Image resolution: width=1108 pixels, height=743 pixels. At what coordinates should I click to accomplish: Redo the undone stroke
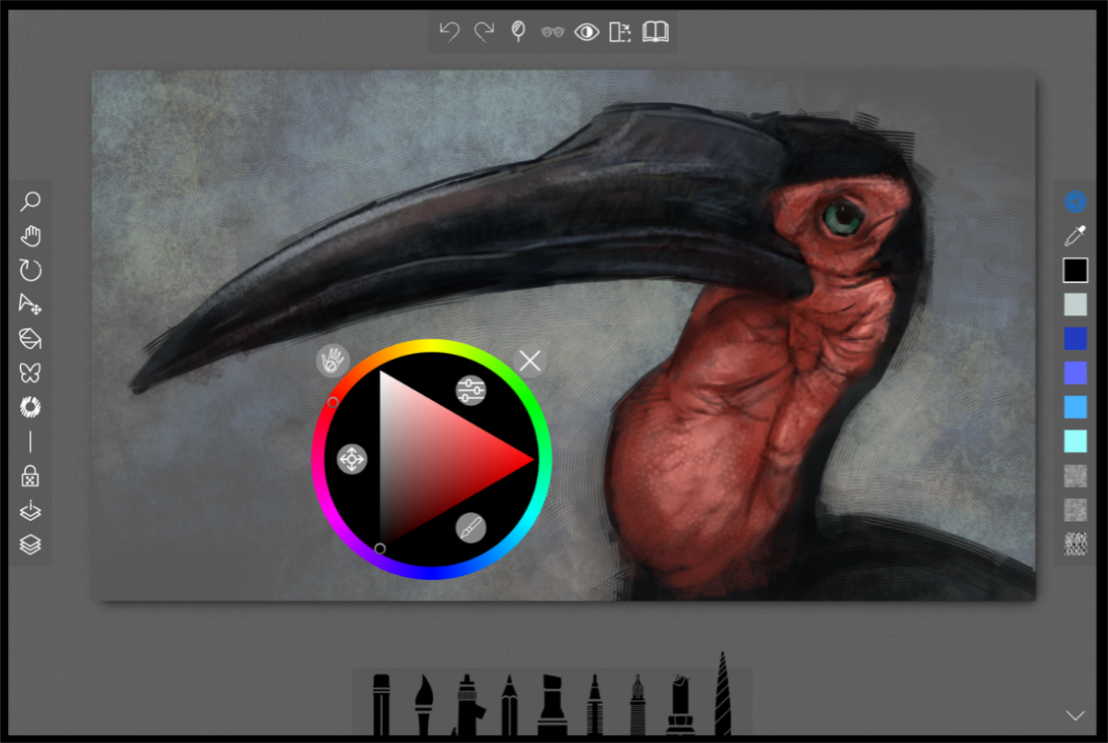click(484, 32)
